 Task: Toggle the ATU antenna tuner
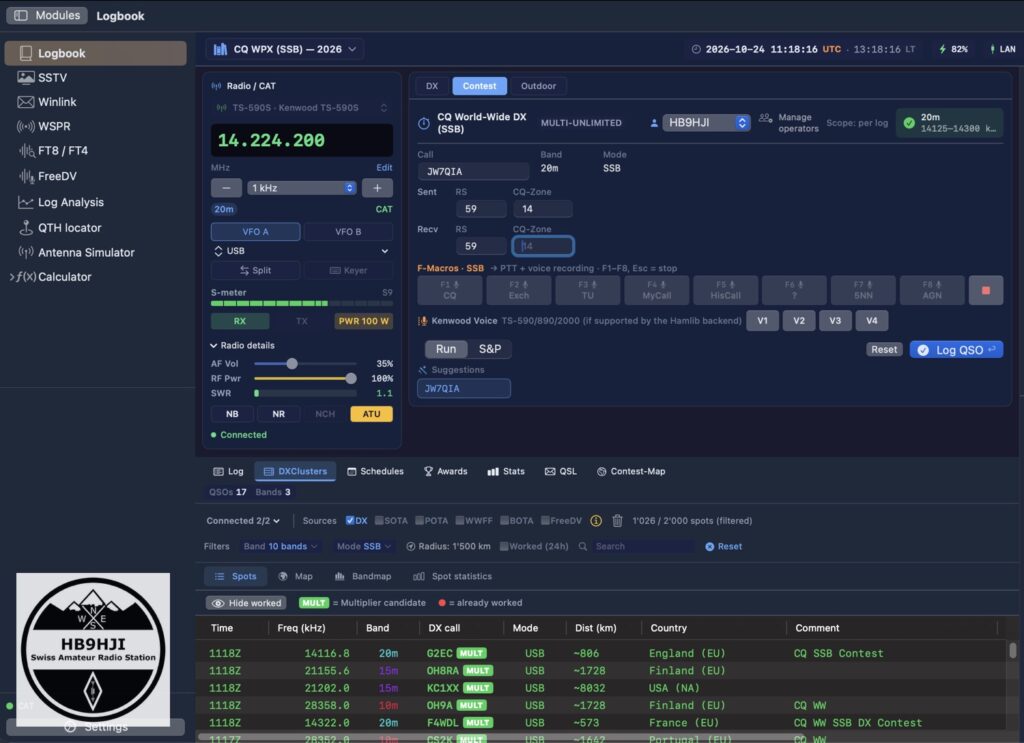click(372, 414)
